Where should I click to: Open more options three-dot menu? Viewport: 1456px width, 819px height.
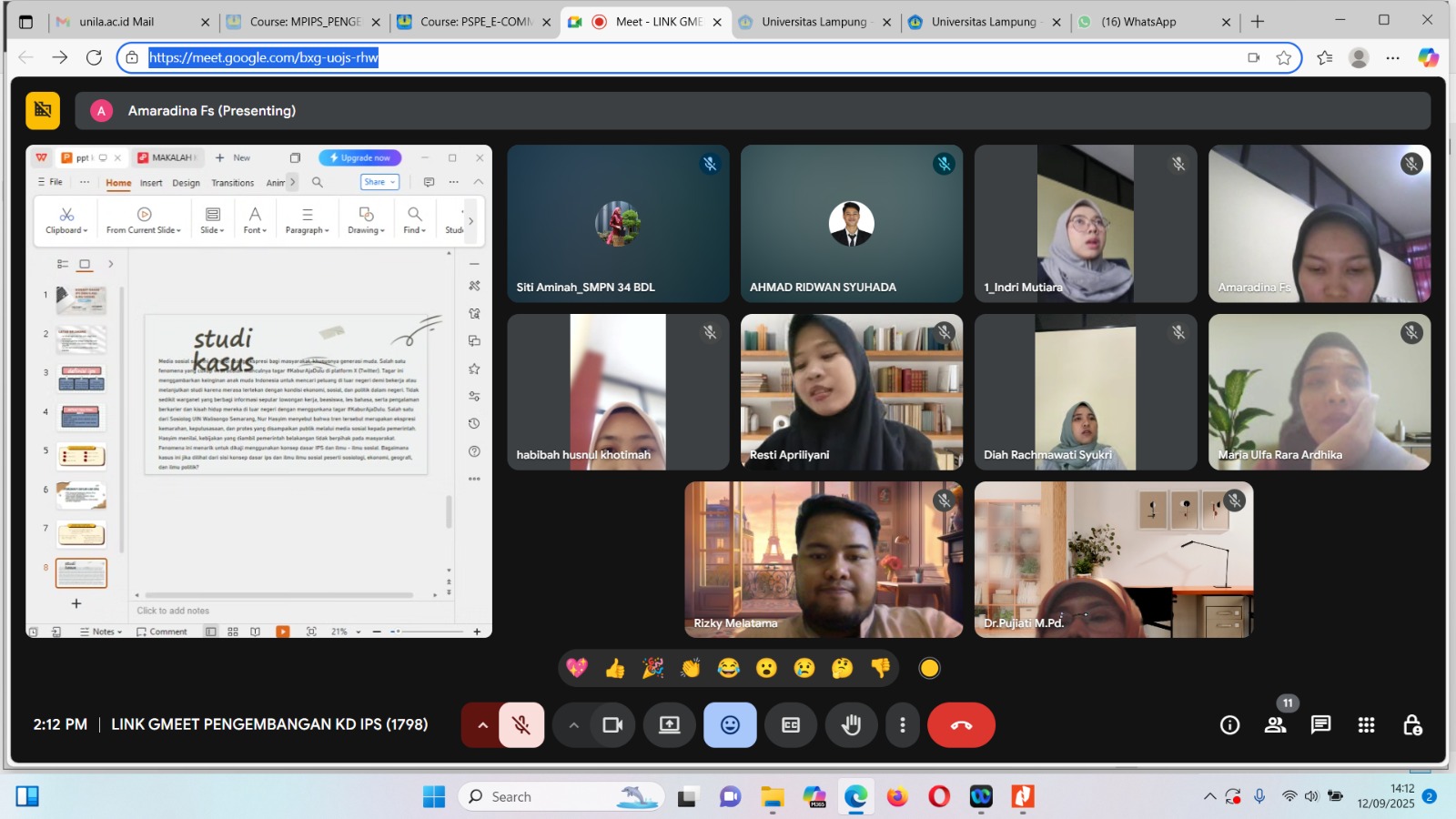(x=902, y=725)
